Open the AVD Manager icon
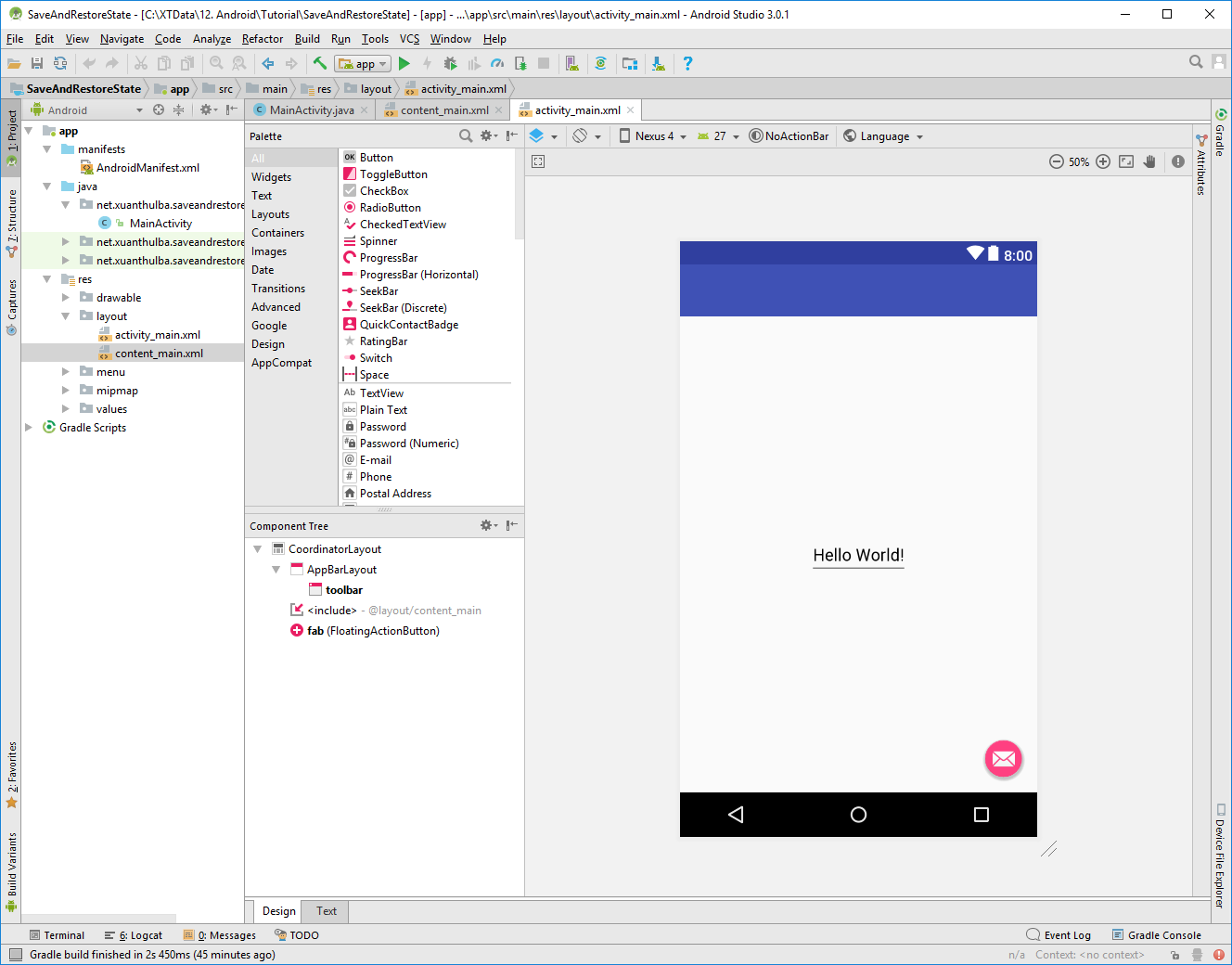 click(571, 63)
